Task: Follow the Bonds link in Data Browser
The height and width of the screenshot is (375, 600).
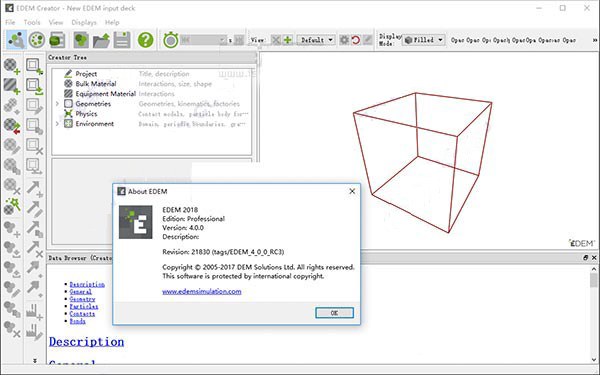Action: 78,321
